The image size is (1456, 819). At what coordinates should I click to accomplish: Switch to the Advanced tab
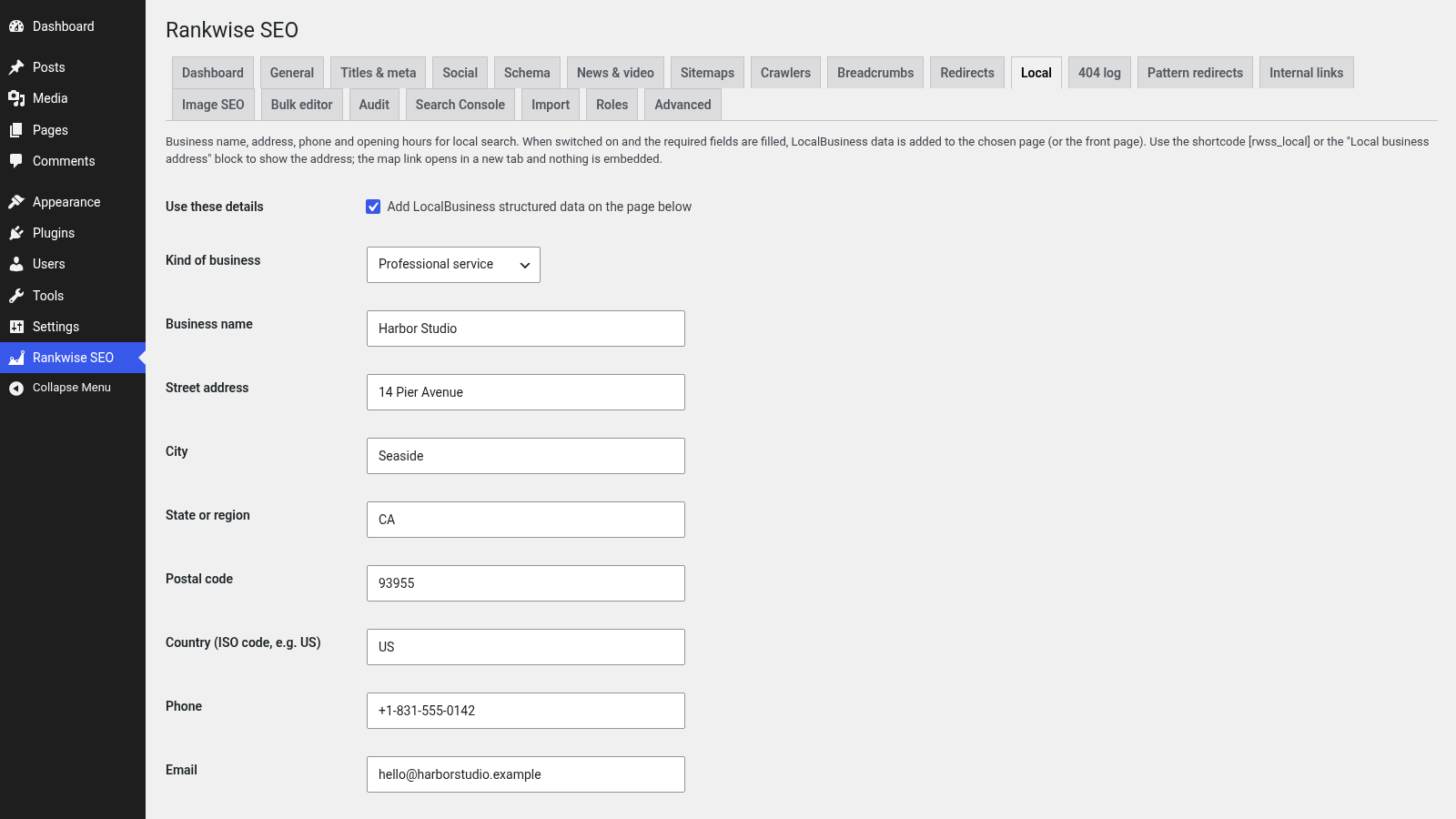tap(682, 105)
